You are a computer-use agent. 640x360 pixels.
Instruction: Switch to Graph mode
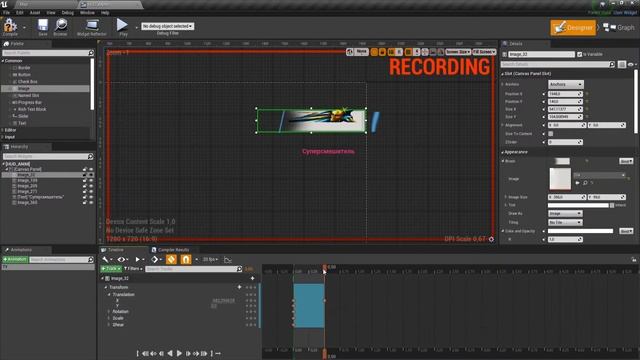[x=619, y=27]
